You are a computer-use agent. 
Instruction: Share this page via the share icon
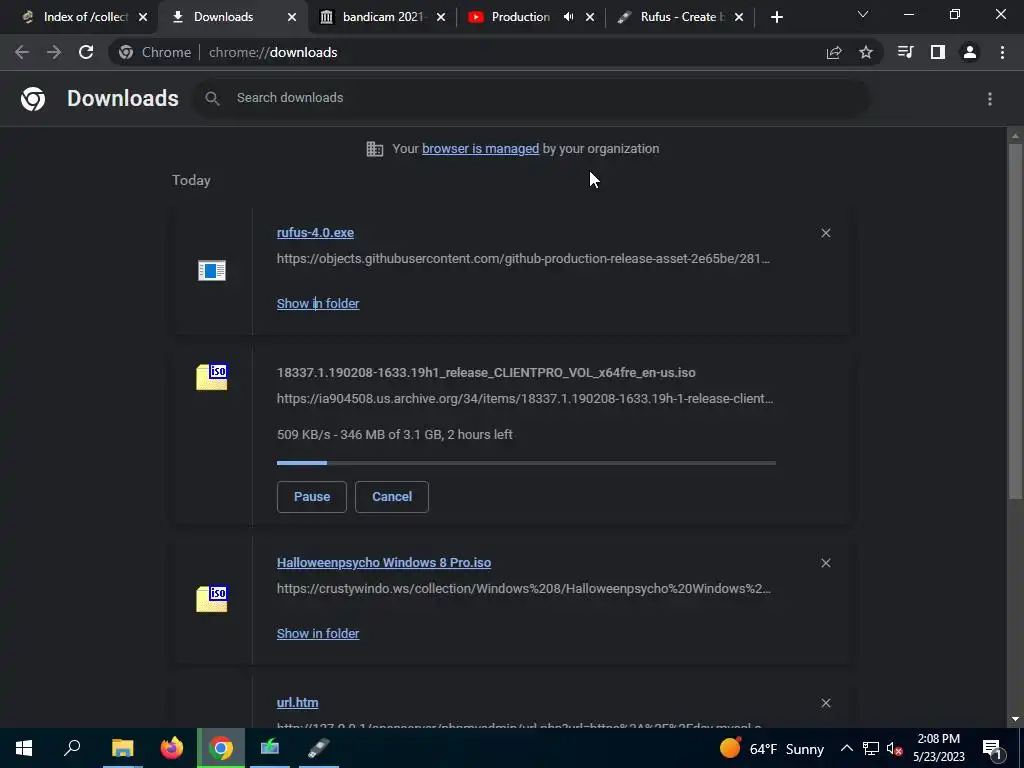coord(834,52)
